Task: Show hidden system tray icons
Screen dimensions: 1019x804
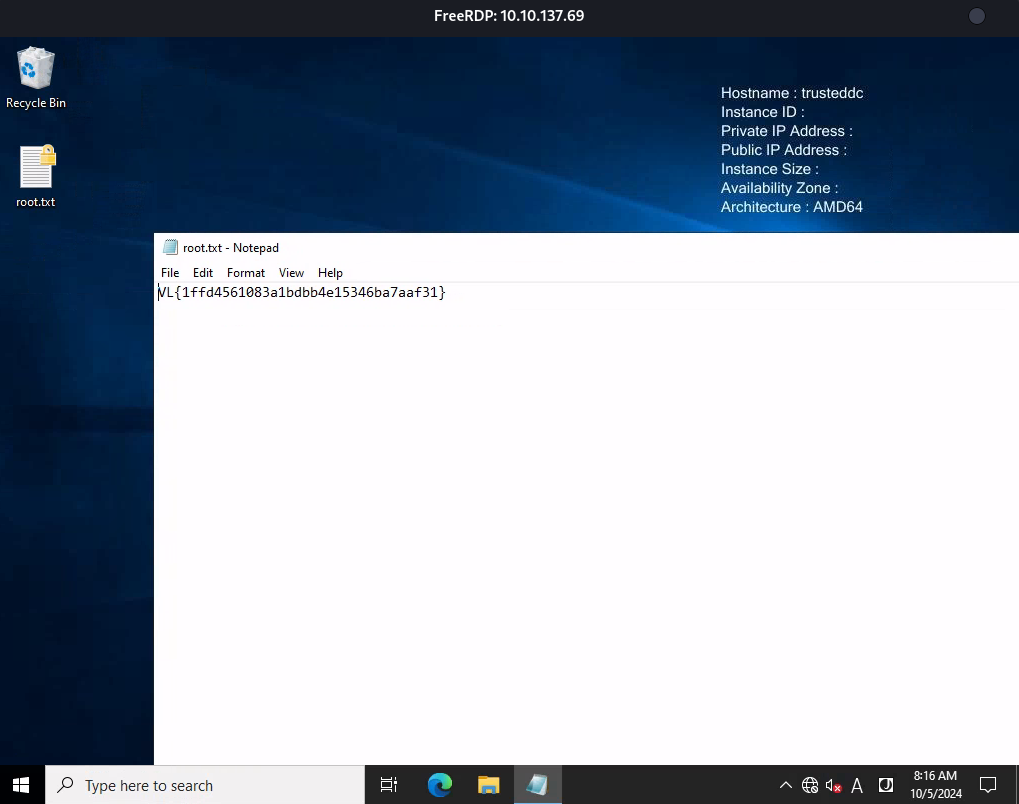Action: pyautogui.click(x=786, y=785)
